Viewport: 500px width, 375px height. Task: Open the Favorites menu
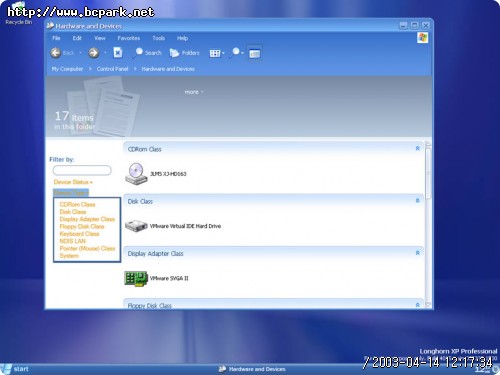[129, 38]
